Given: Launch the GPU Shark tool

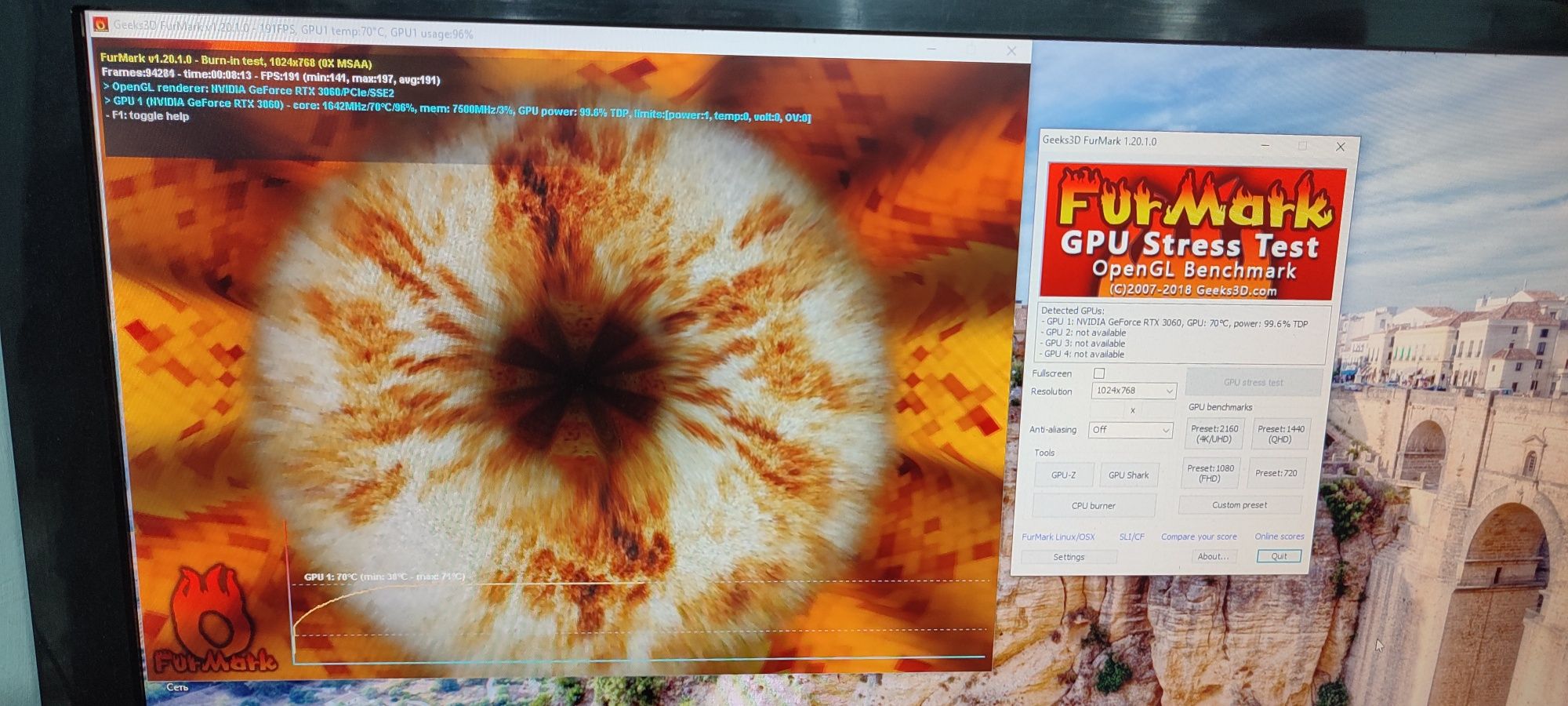Looking at the screenshot, I should tap(1128, 475).
